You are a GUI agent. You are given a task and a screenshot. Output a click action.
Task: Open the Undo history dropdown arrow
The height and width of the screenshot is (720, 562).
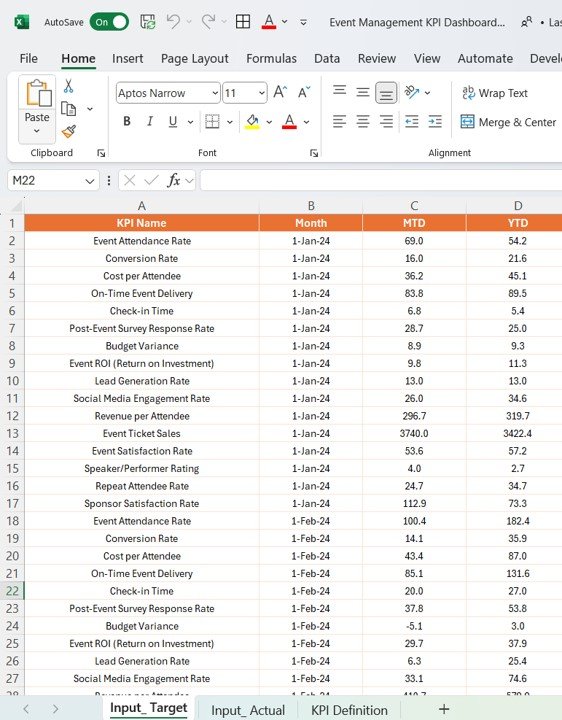coord(189,22)
